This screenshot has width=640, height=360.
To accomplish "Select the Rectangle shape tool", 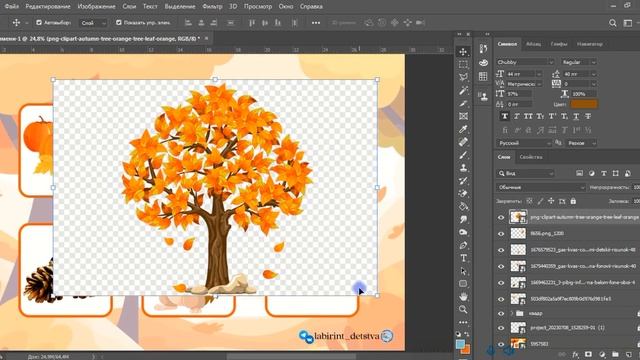I will tap(463, 284).
